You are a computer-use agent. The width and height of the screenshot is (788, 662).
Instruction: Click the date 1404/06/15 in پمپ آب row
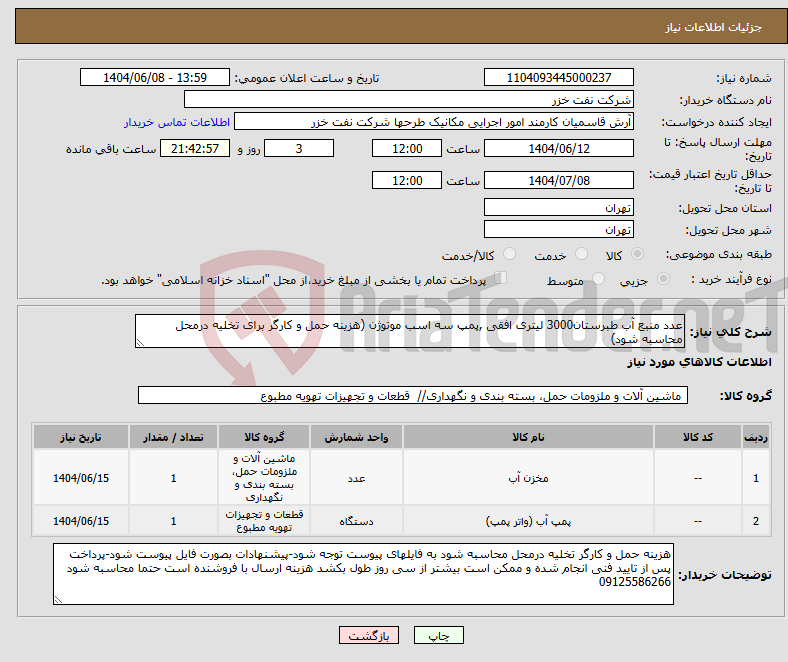click(x=81, y=521)
